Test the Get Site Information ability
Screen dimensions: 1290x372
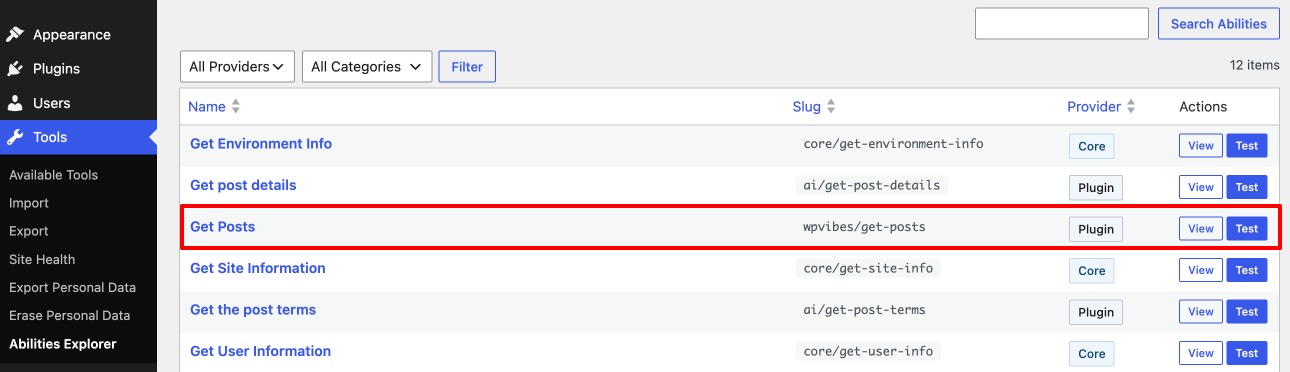click(1247, 270)
